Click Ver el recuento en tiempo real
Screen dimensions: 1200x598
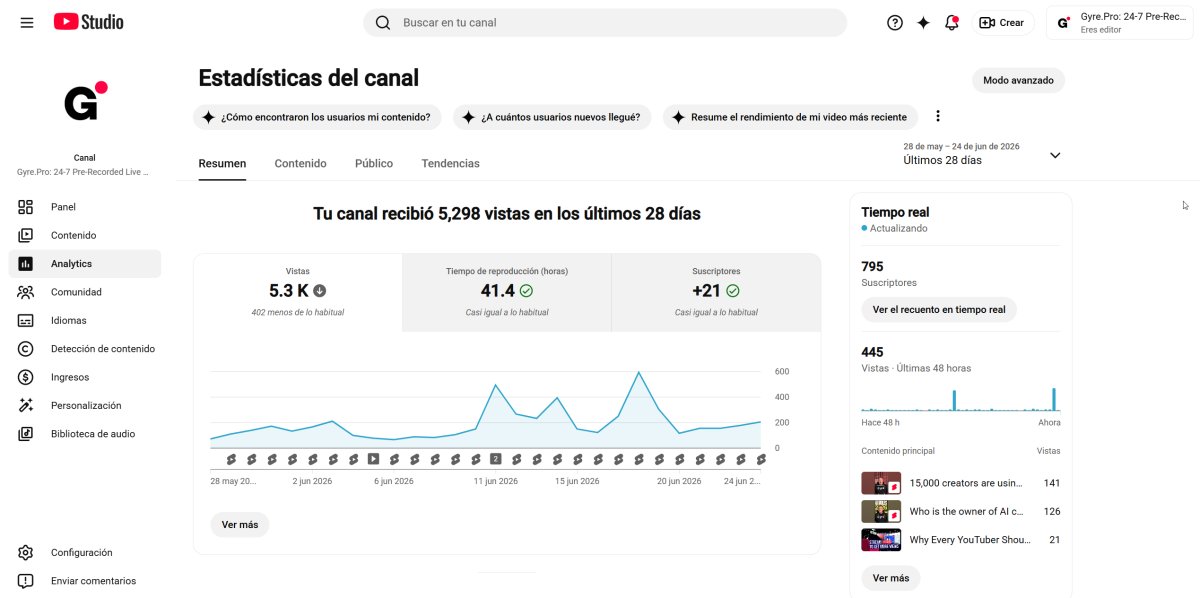click(939, 310)
